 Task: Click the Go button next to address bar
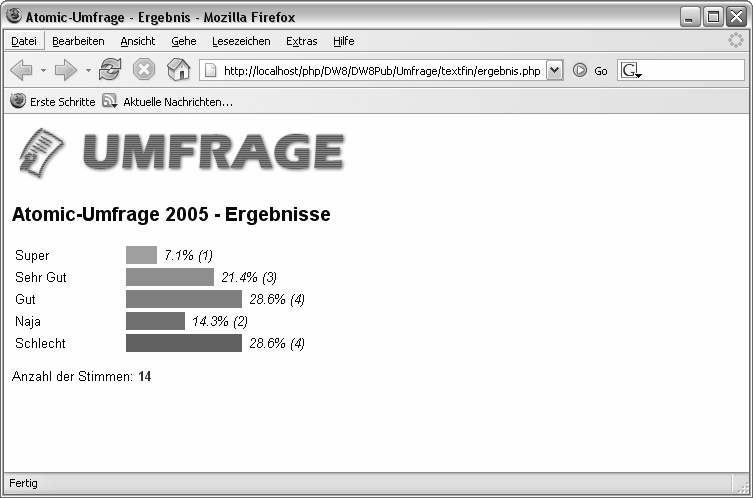(x=590, y=71)
